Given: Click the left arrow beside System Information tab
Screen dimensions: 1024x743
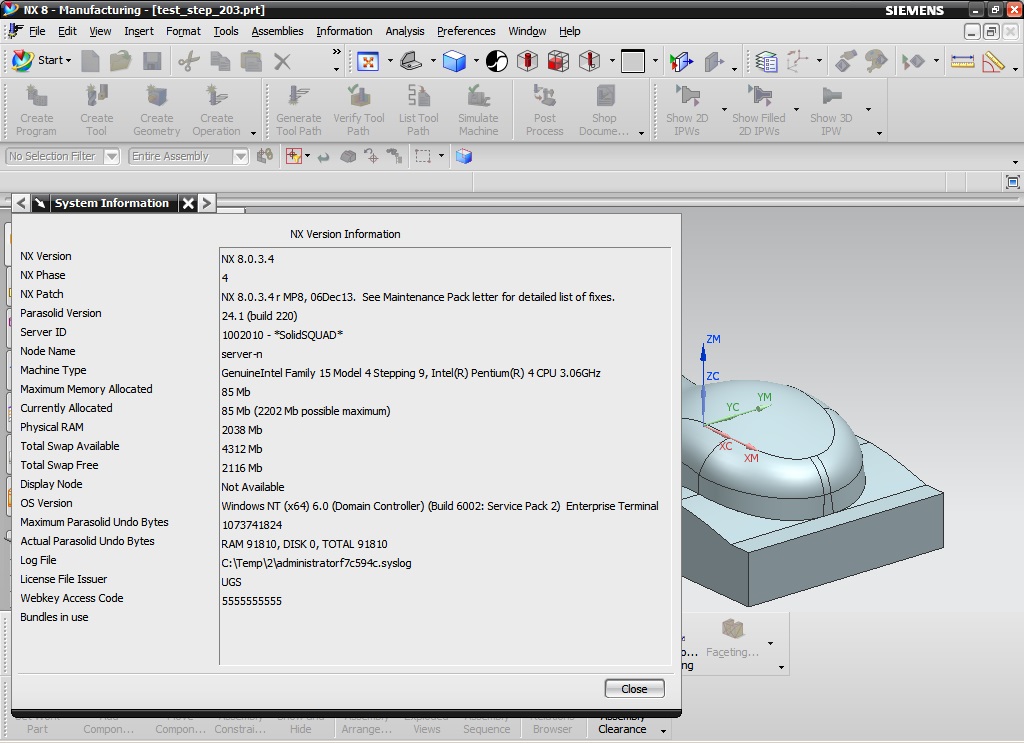Looking at the screenshot, I should [21, 203].
